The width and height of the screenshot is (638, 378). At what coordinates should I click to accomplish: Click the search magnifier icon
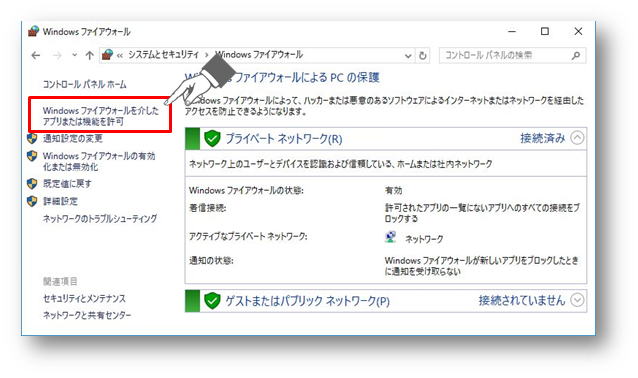(576, 55)
